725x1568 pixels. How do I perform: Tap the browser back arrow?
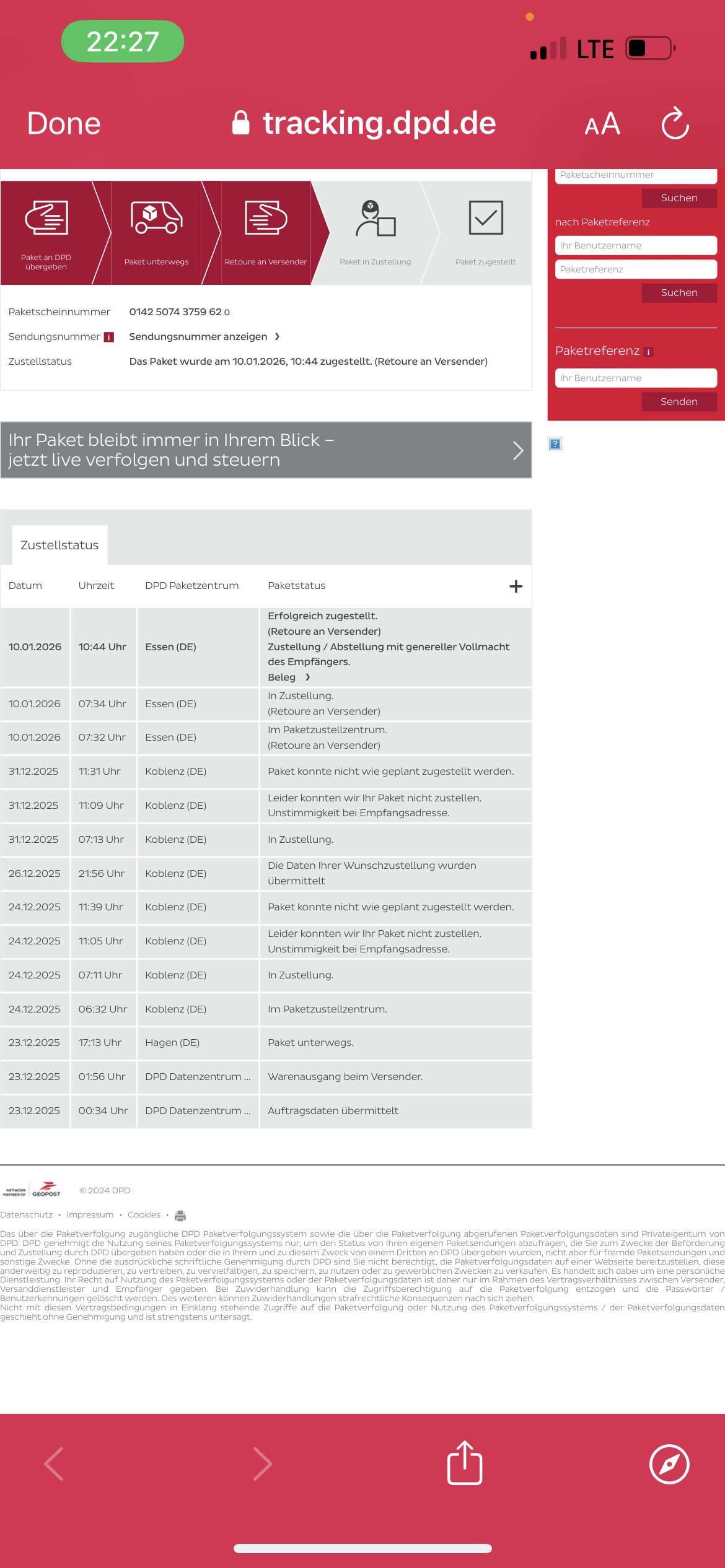click(55, 1464)
